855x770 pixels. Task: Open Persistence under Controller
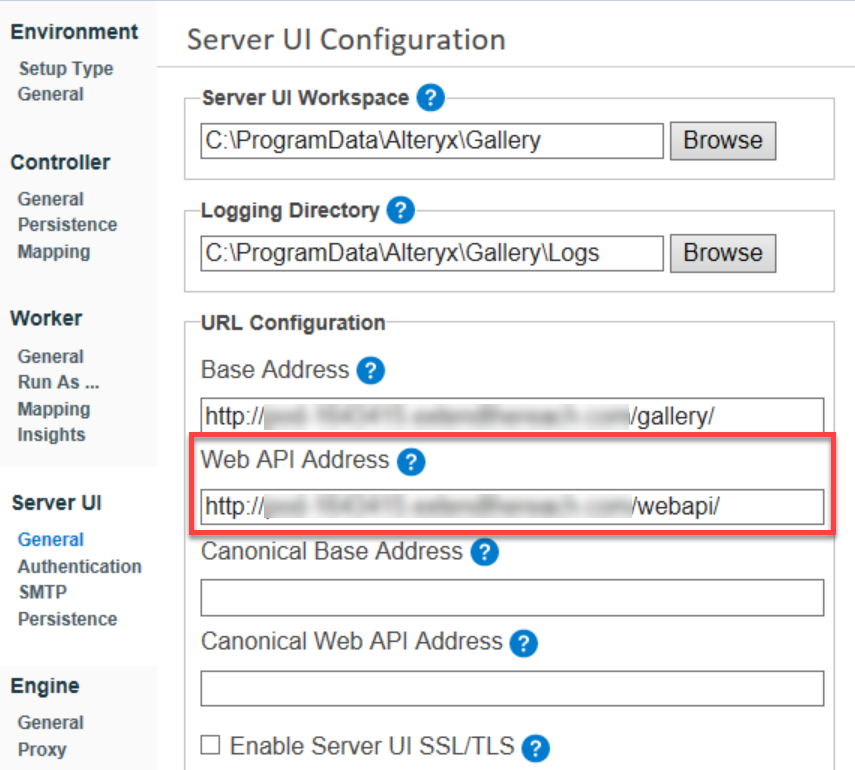(x=67, y=224)
